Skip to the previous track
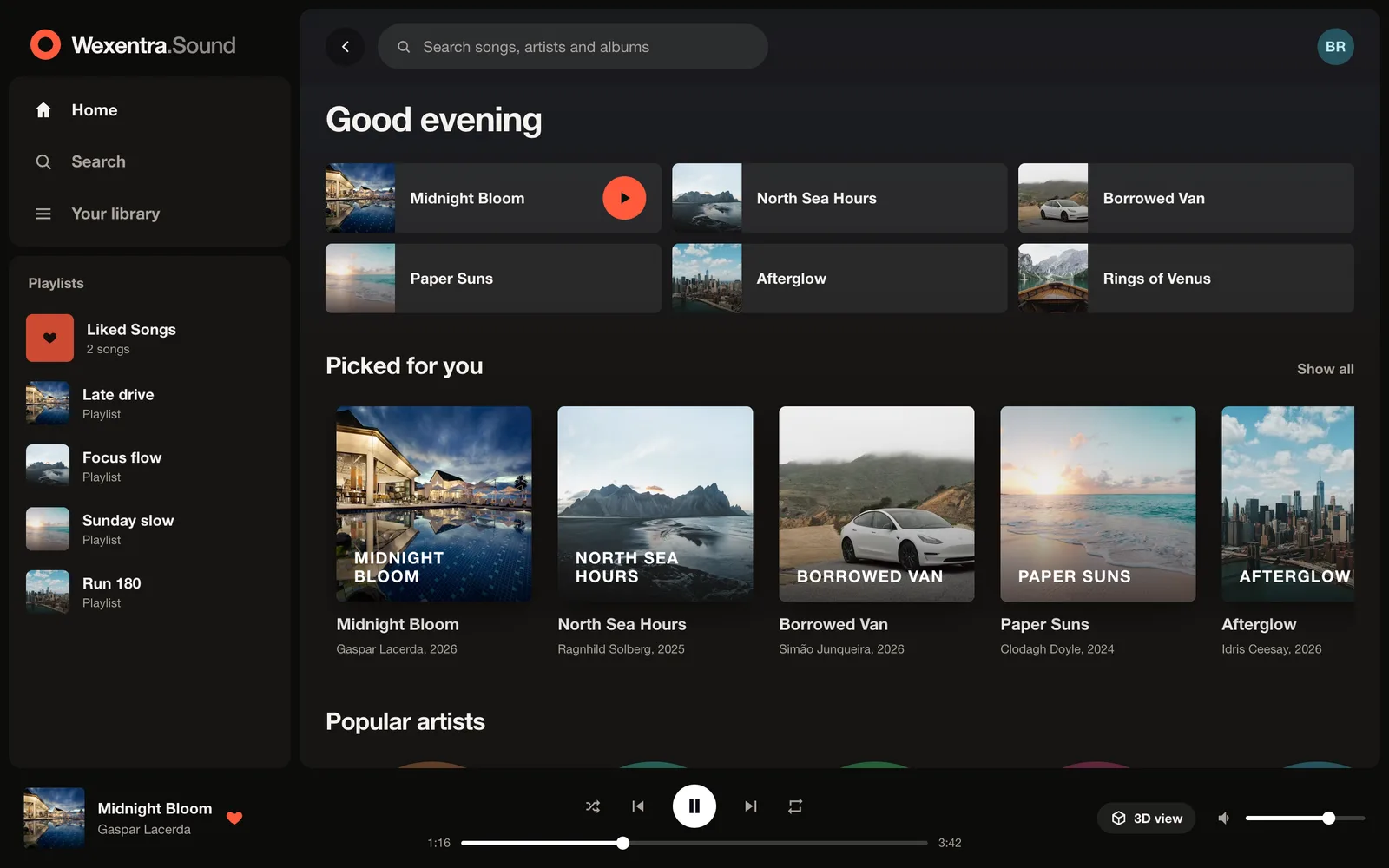The image size is (1389, 868). coord(638,806)
